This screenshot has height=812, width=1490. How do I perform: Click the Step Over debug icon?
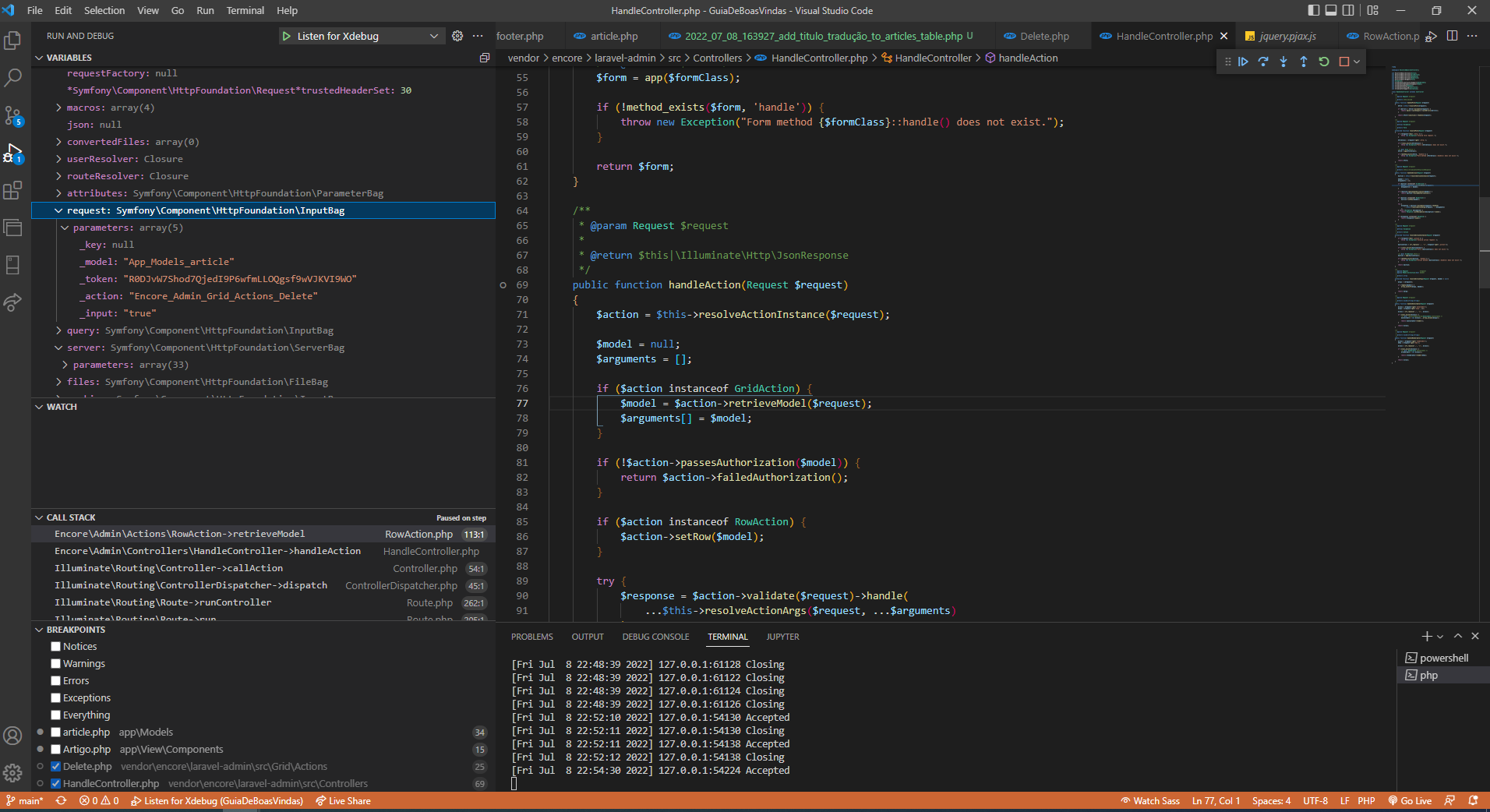tap(1263, 62)
